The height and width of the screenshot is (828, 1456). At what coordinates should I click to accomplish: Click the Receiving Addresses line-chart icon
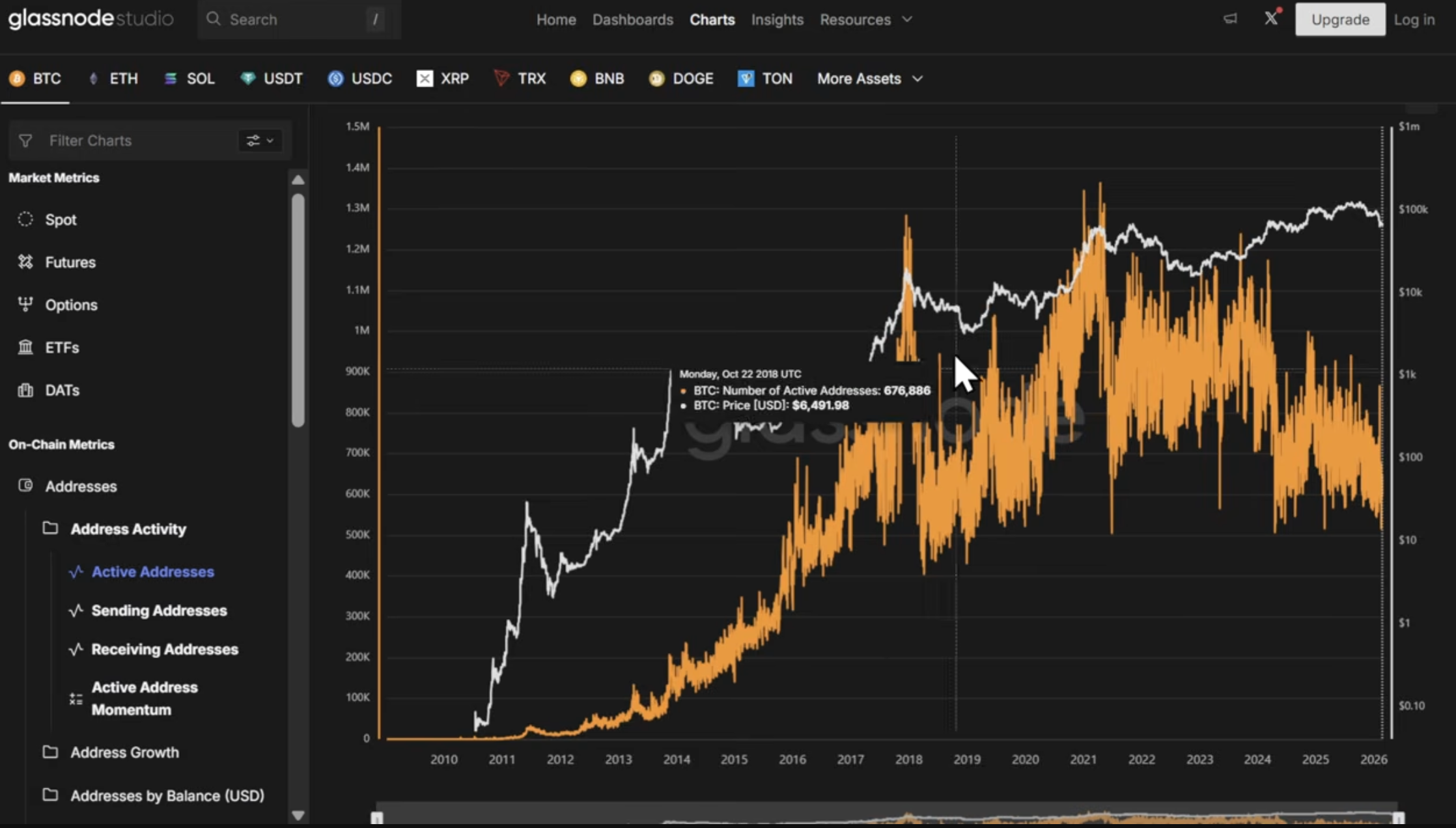coord(76,649)
